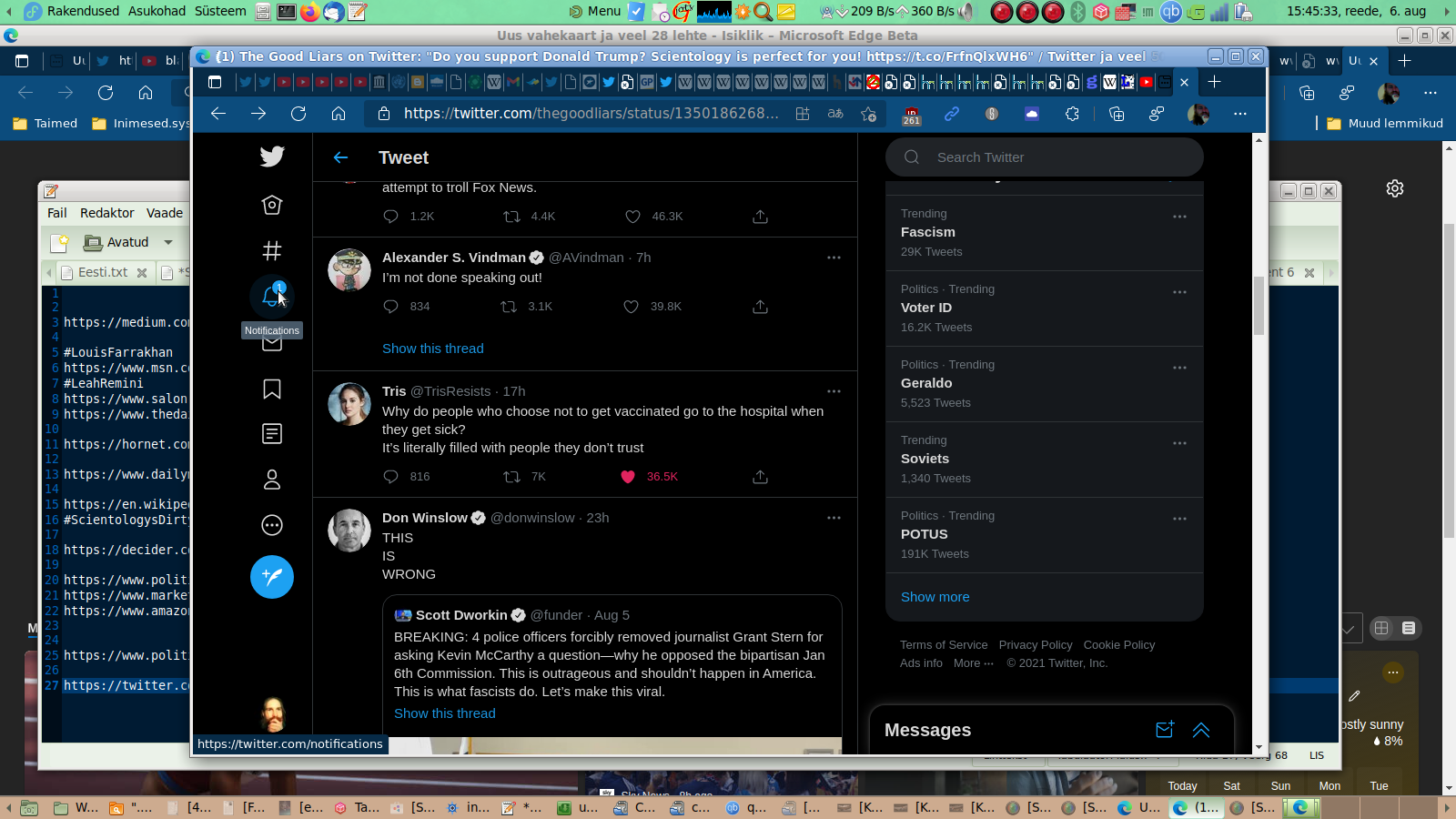Open Edge extensions puzzle icon
This screenshot has width=1456, height=819.
[x=1073, y=114]
